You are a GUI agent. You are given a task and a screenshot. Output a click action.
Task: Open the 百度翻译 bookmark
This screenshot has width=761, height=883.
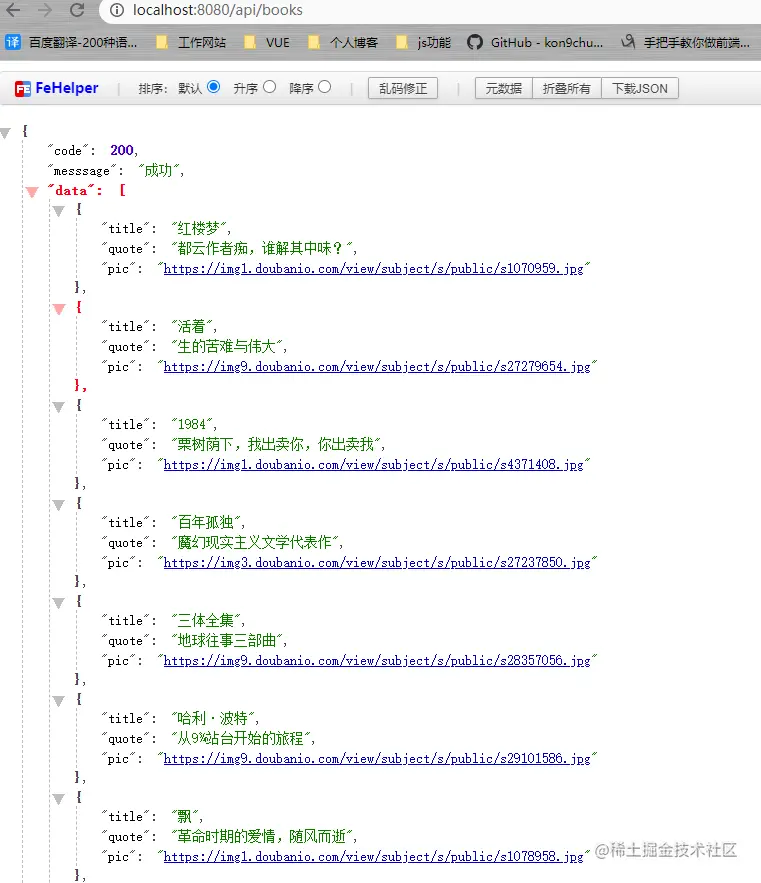coord(72,42)
